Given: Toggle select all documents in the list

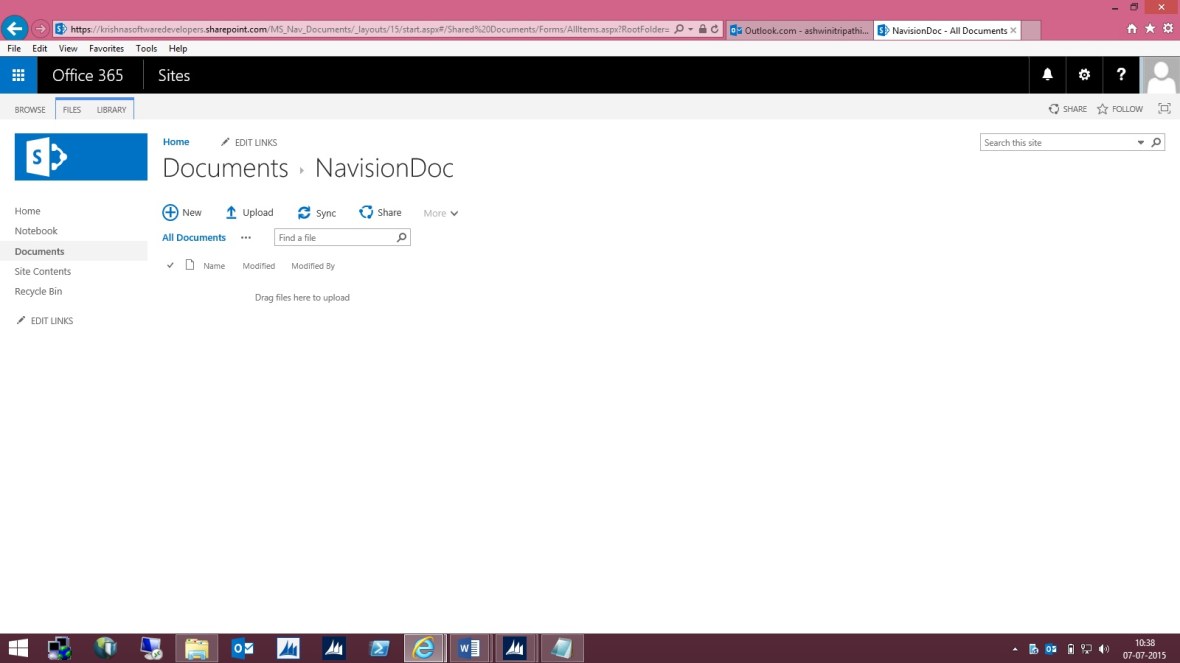Looking at the screenshot, I should click(x=170, y=265).
